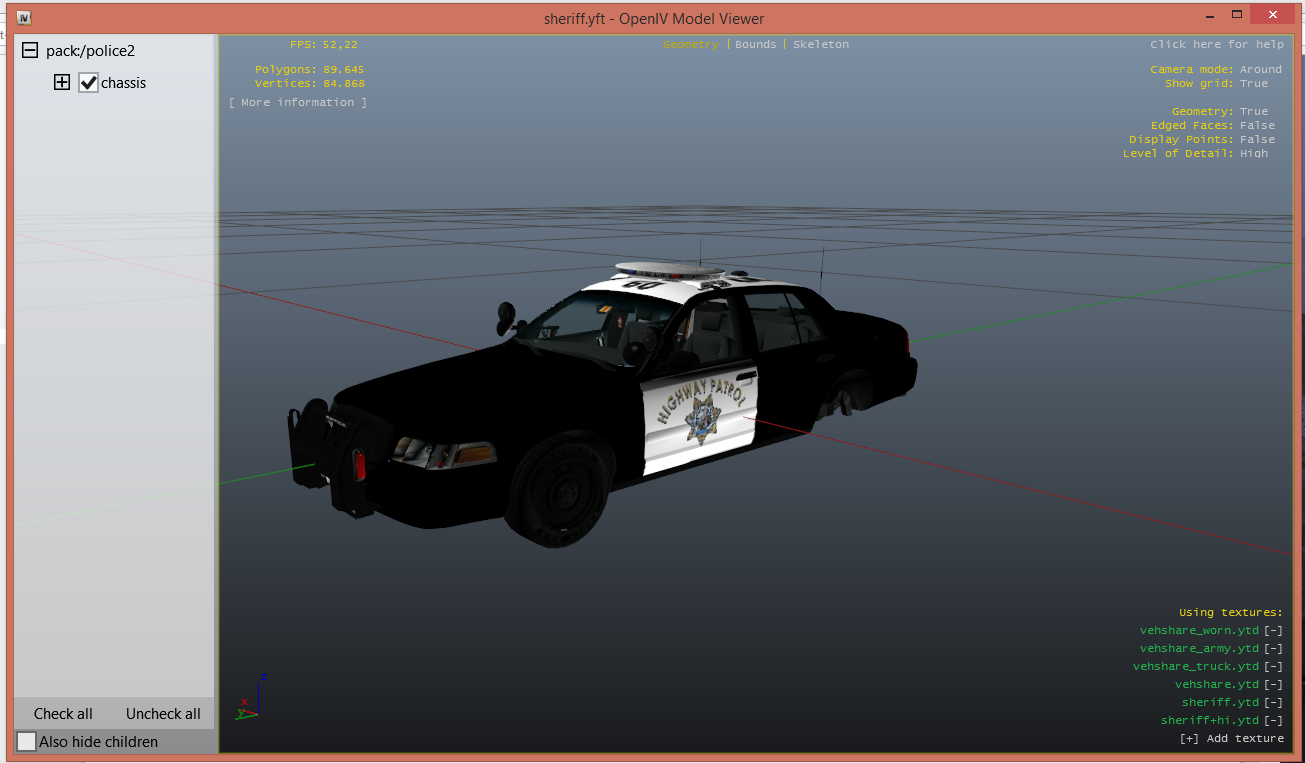The height and width of the screenshot is (763, 1305).
Task: Uncheck the chassis checkbox
Action: (89, 82)
